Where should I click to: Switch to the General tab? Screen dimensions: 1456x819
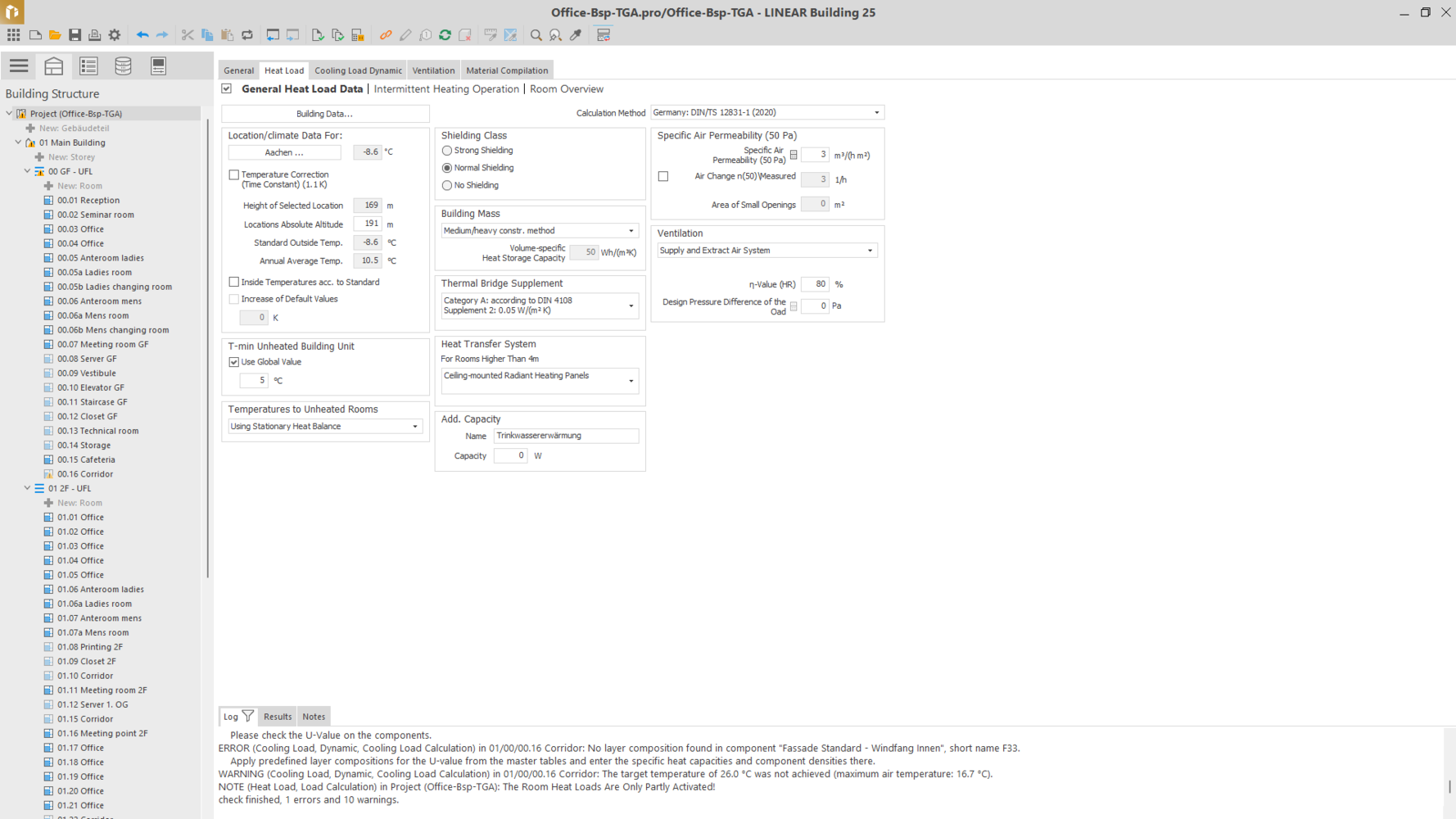[239, 70]
